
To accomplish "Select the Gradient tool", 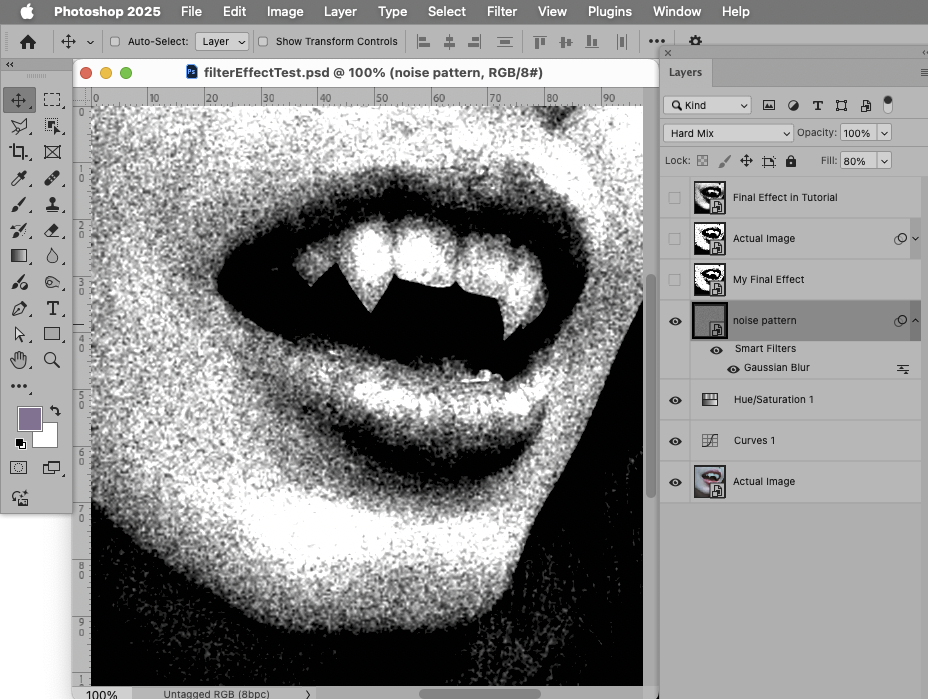I will point(20,256).
